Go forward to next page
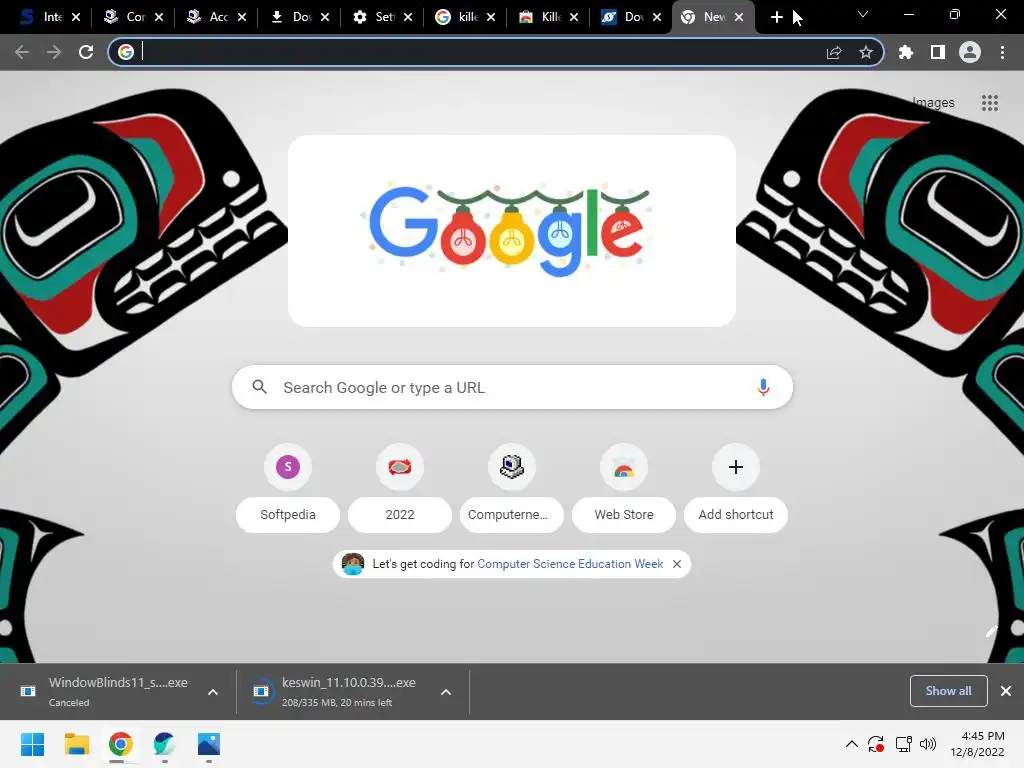Viewport: 1024px width, 768px height. click(54, 52)
